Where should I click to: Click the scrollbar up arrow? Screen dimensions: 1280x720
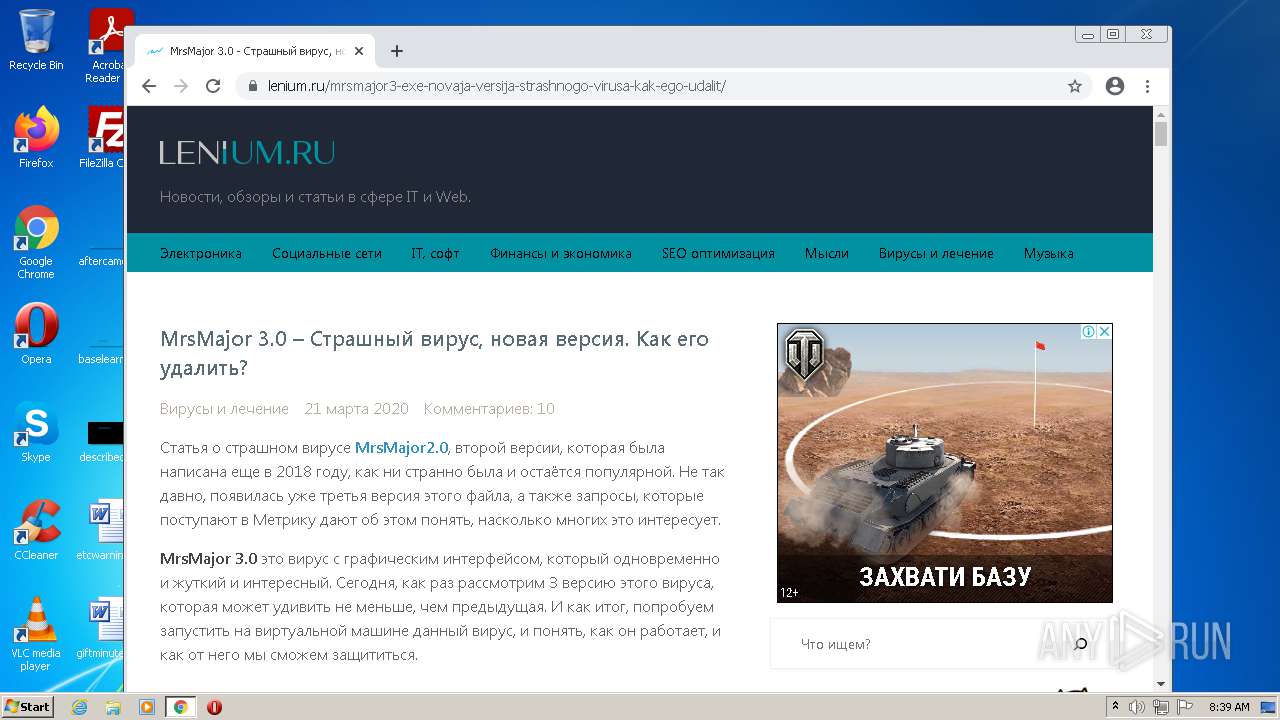pos(1161,113)
